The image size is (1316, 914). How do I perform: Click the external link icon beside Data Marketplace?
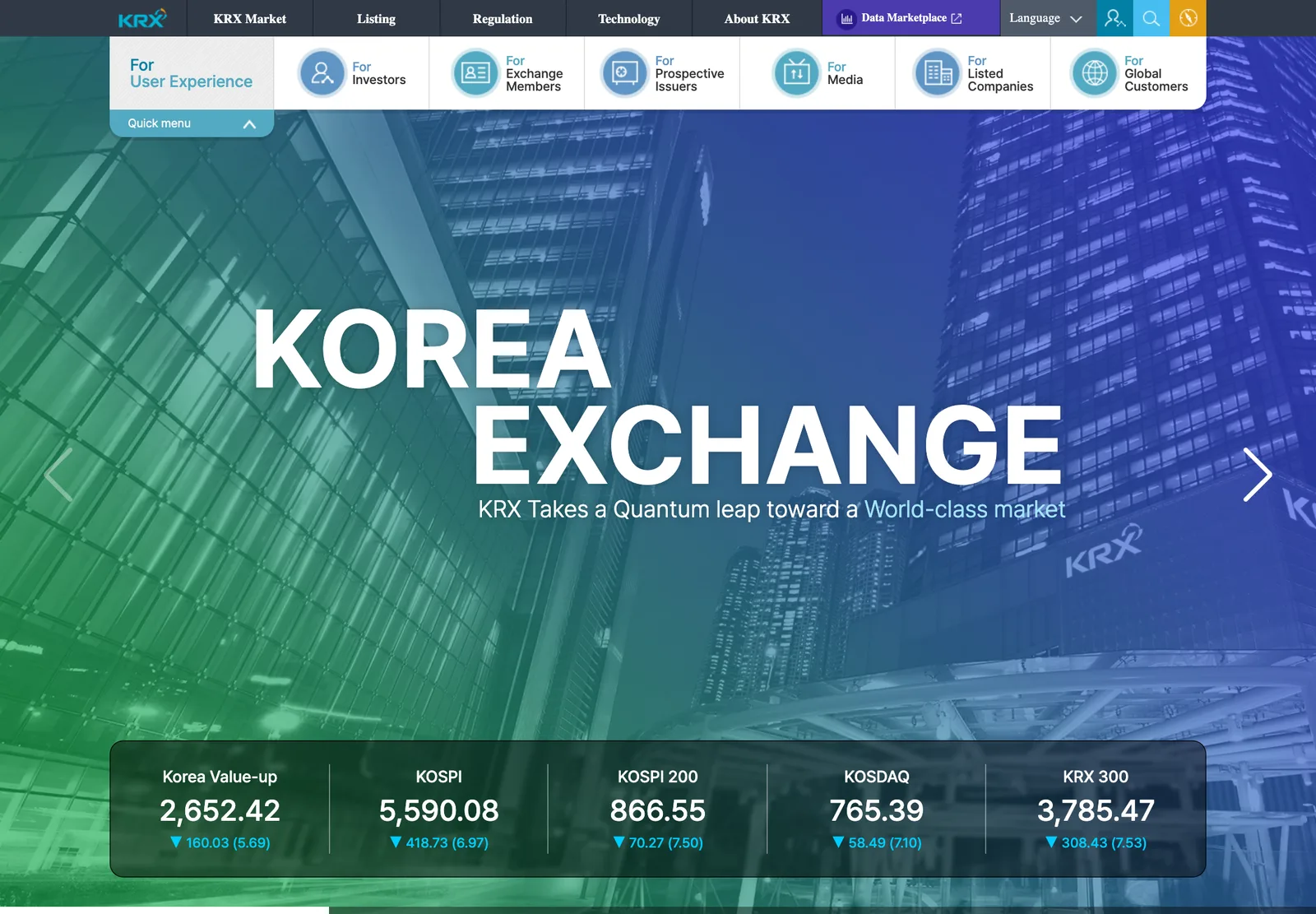[957, 18]
